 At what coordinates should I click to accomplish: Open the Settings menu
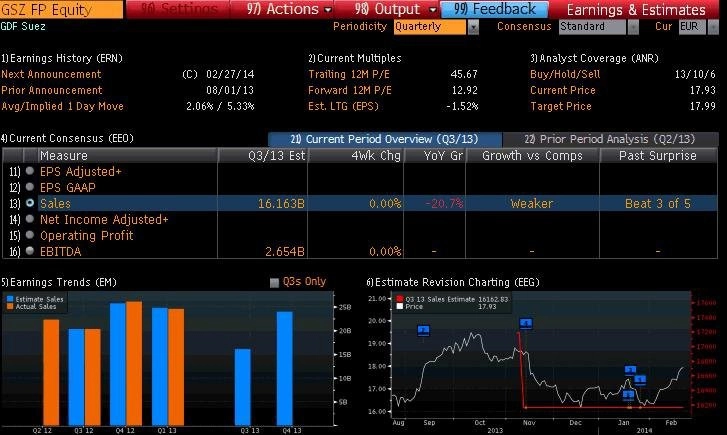click(178, 9)
